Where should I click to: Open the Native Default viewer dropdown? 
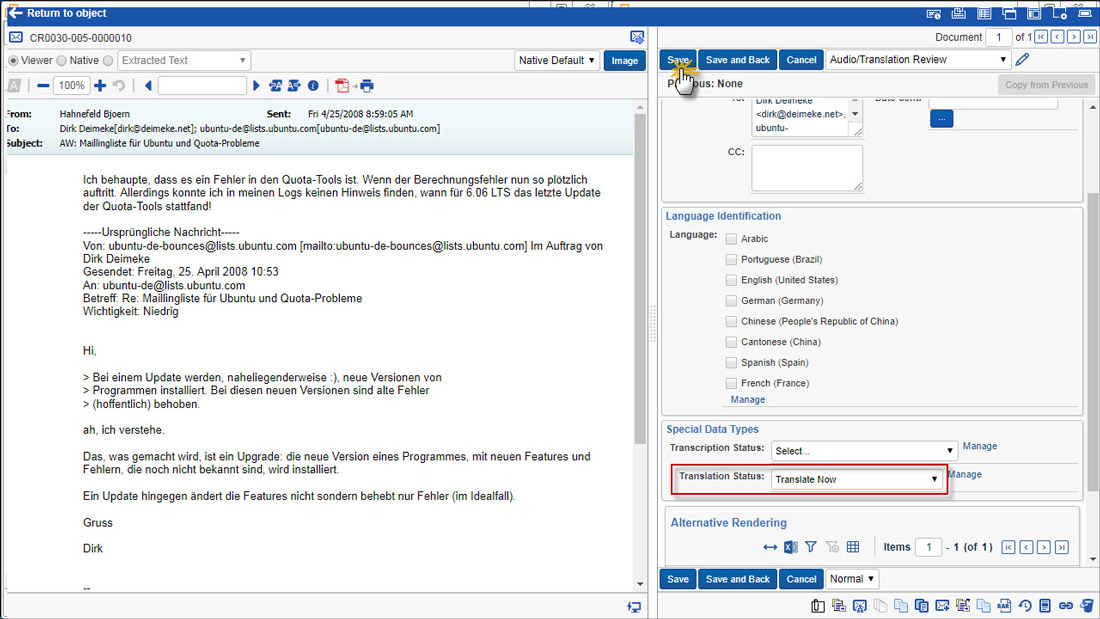click(x=557, y=61)
